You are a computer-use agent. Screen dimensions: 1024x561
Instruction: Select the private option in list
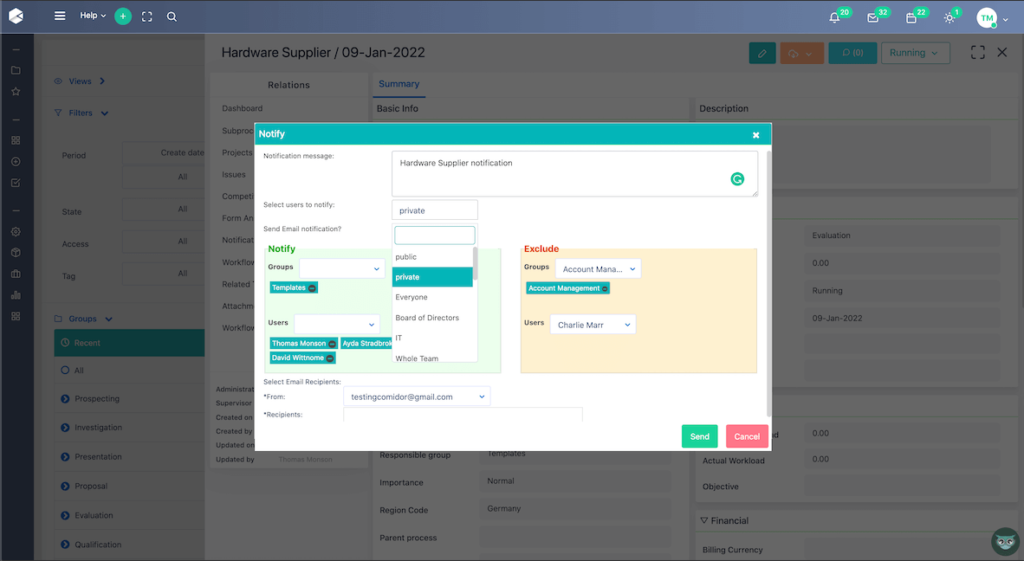click(432, 277)
